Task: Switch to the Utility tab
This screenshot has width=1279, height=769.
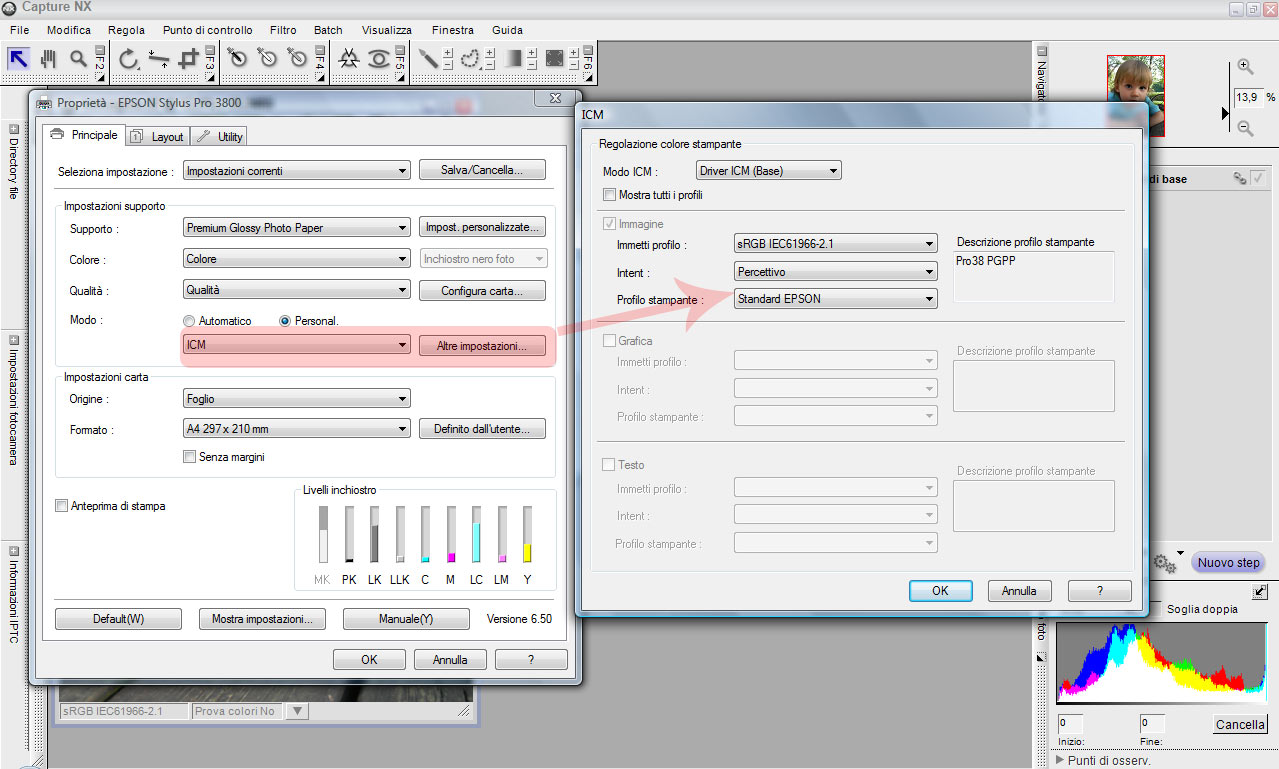Action: 219,137
